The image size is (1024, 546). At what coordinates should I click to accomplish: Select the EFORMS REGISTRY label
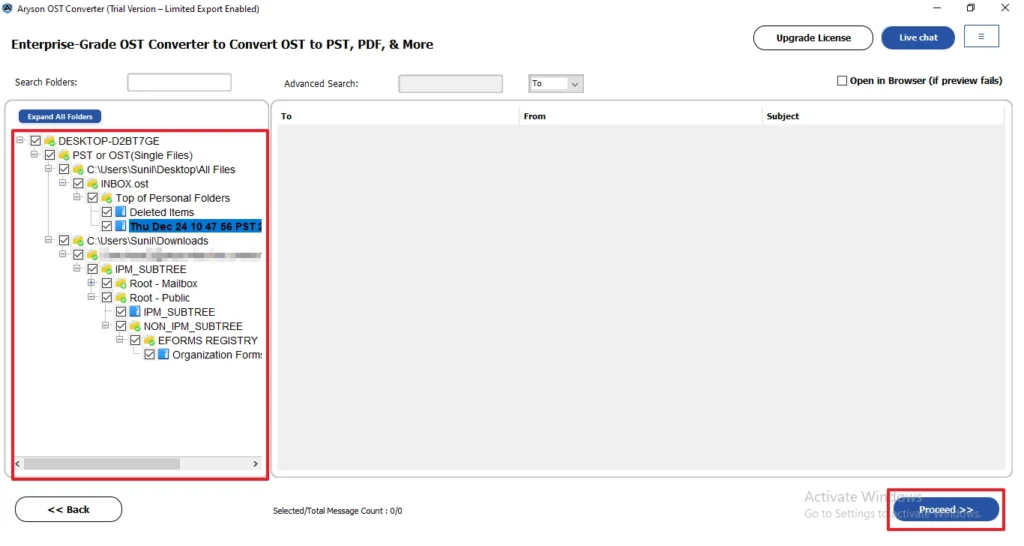208,341
